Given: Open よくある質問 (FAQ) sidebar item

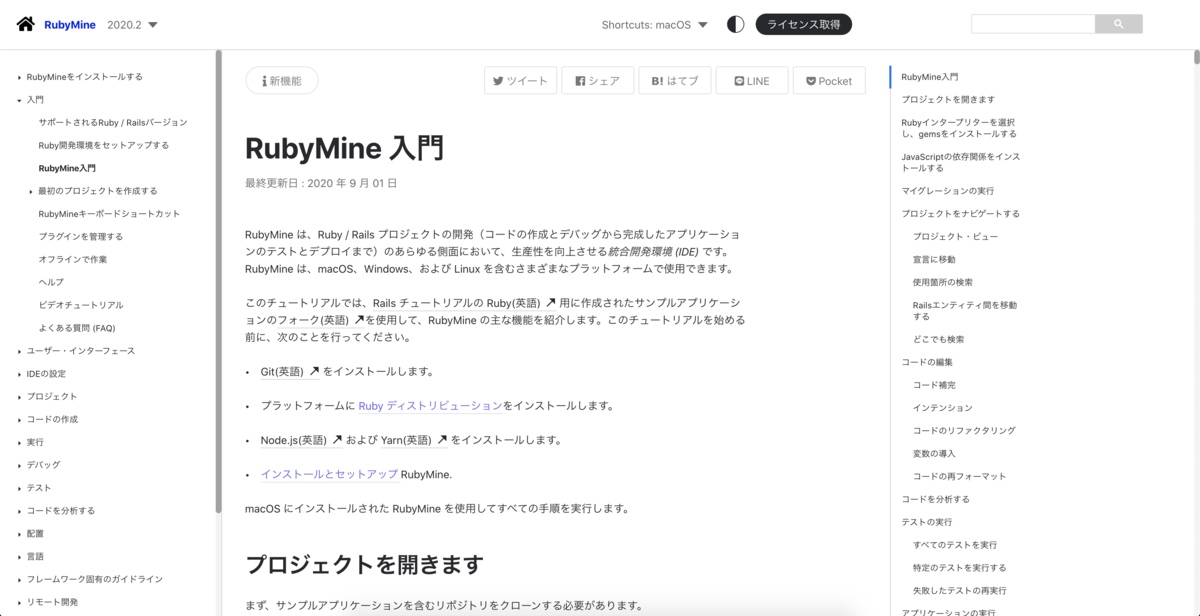Looking at the screenshot, I should 77,328.
